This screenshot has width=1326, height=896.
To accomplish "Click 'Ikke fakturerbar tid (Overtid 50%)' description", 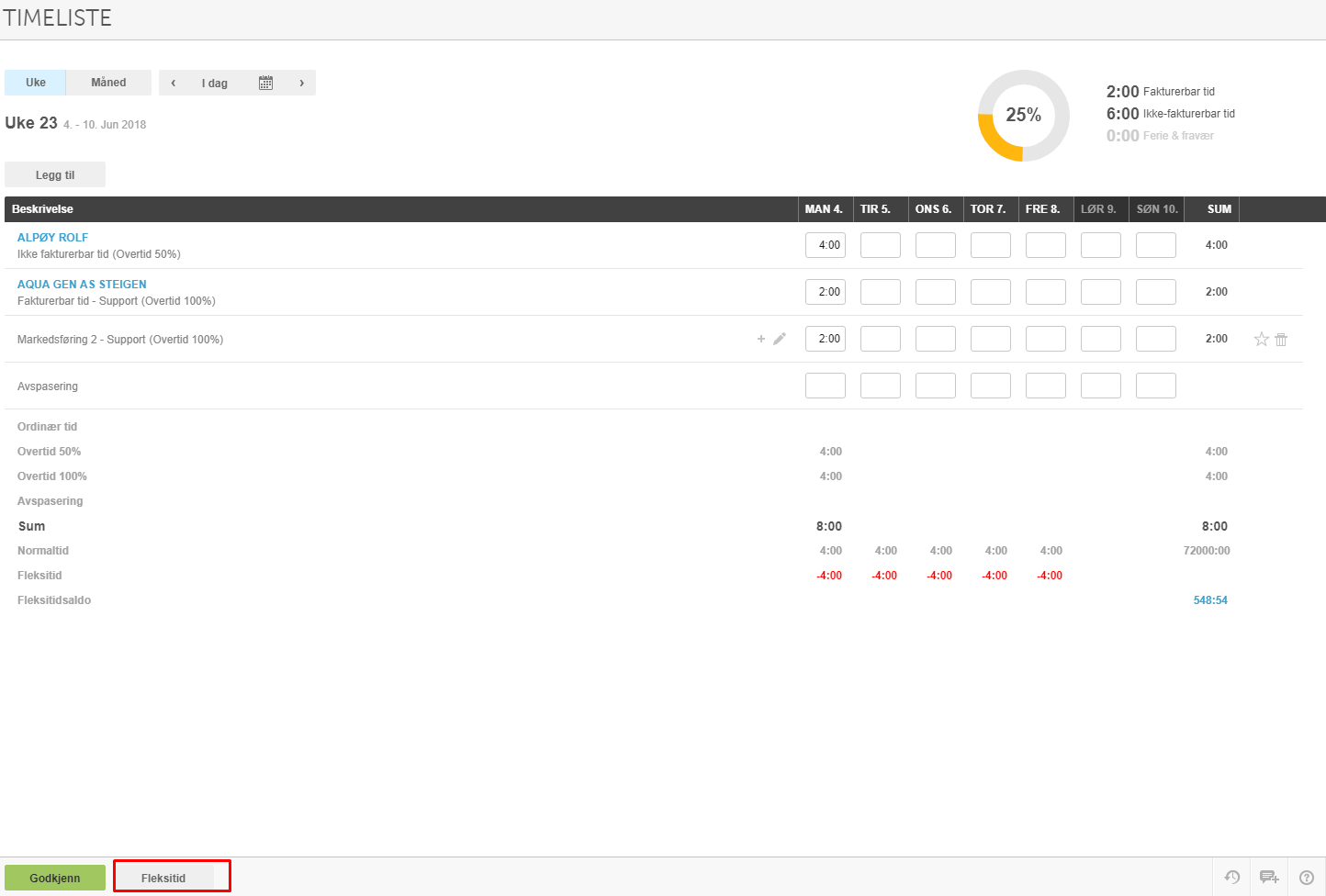I will coord(99,254).
